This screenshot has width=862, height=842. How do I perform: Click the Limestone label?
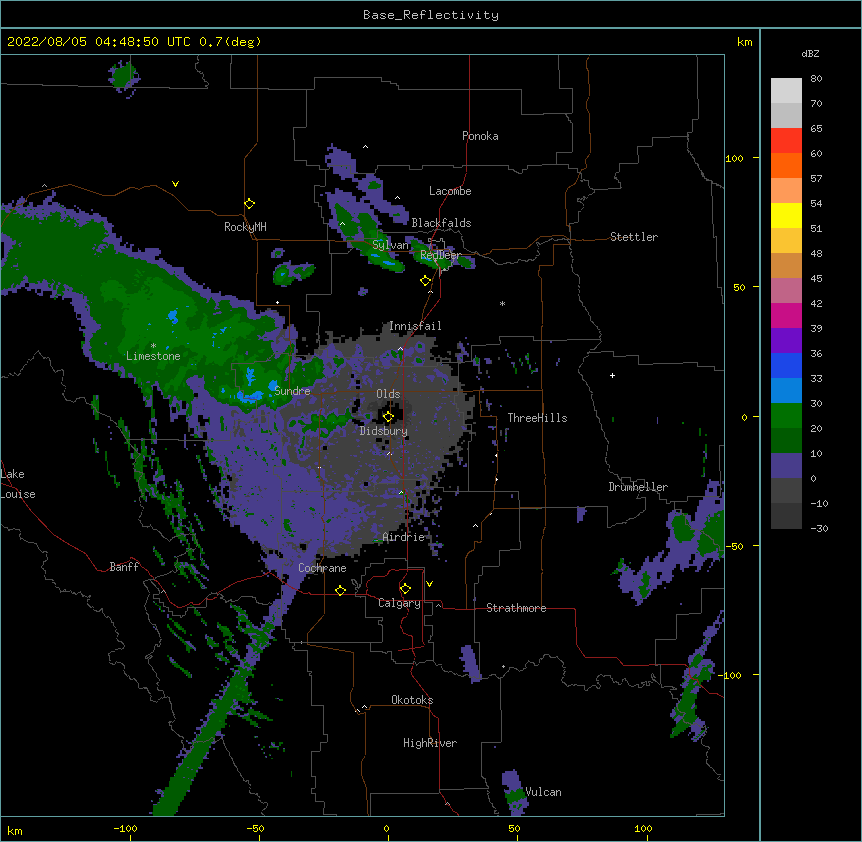tap(153, 356)
